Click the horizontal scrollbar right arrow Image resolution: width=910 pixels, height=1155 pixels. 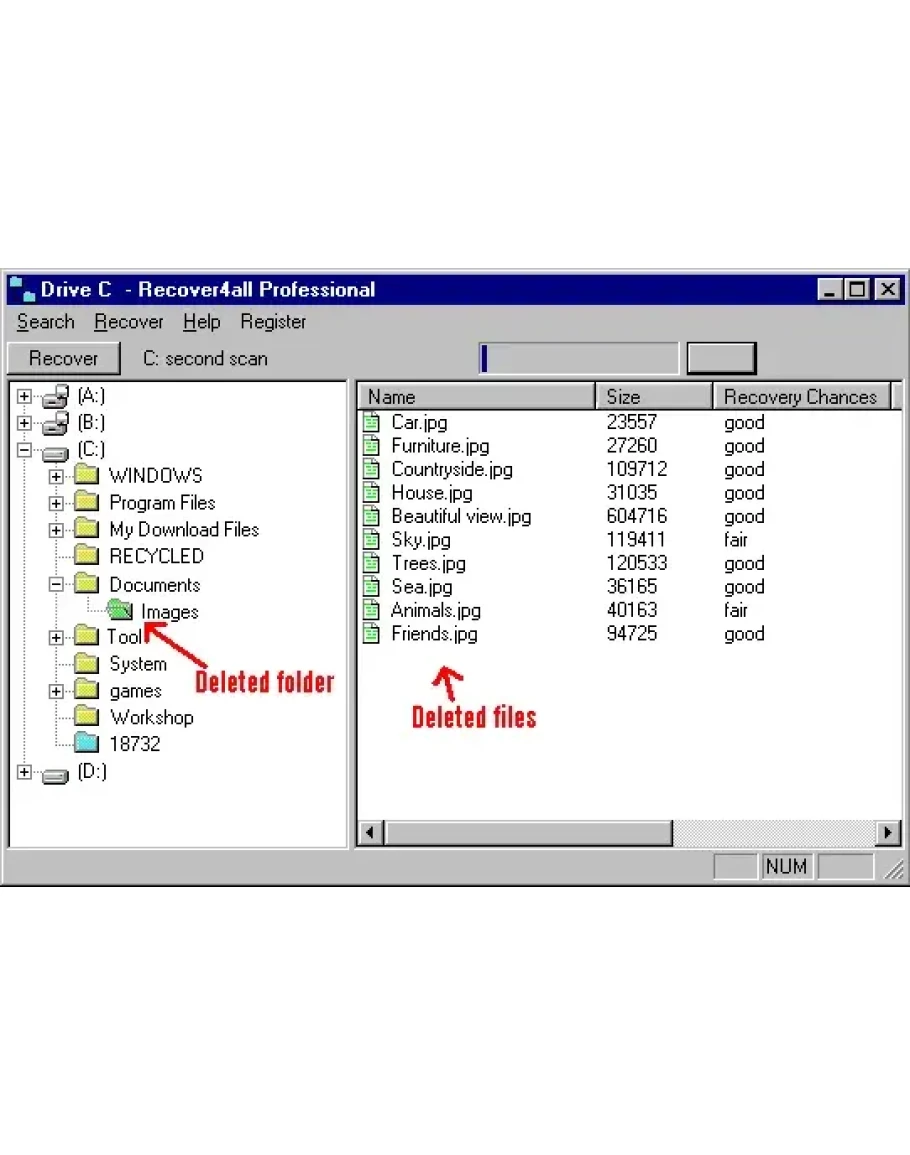pyautogui.click(x=888, y=832)
